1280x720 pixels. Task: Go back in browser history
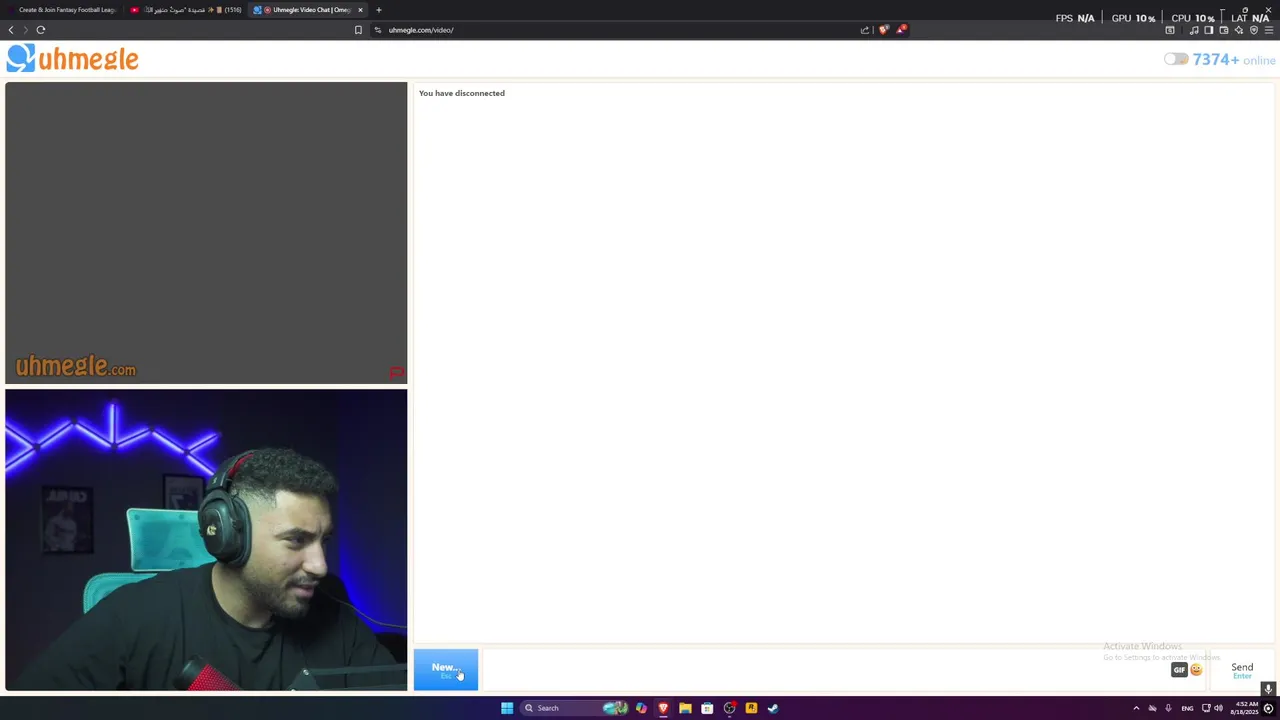point(11,30)
